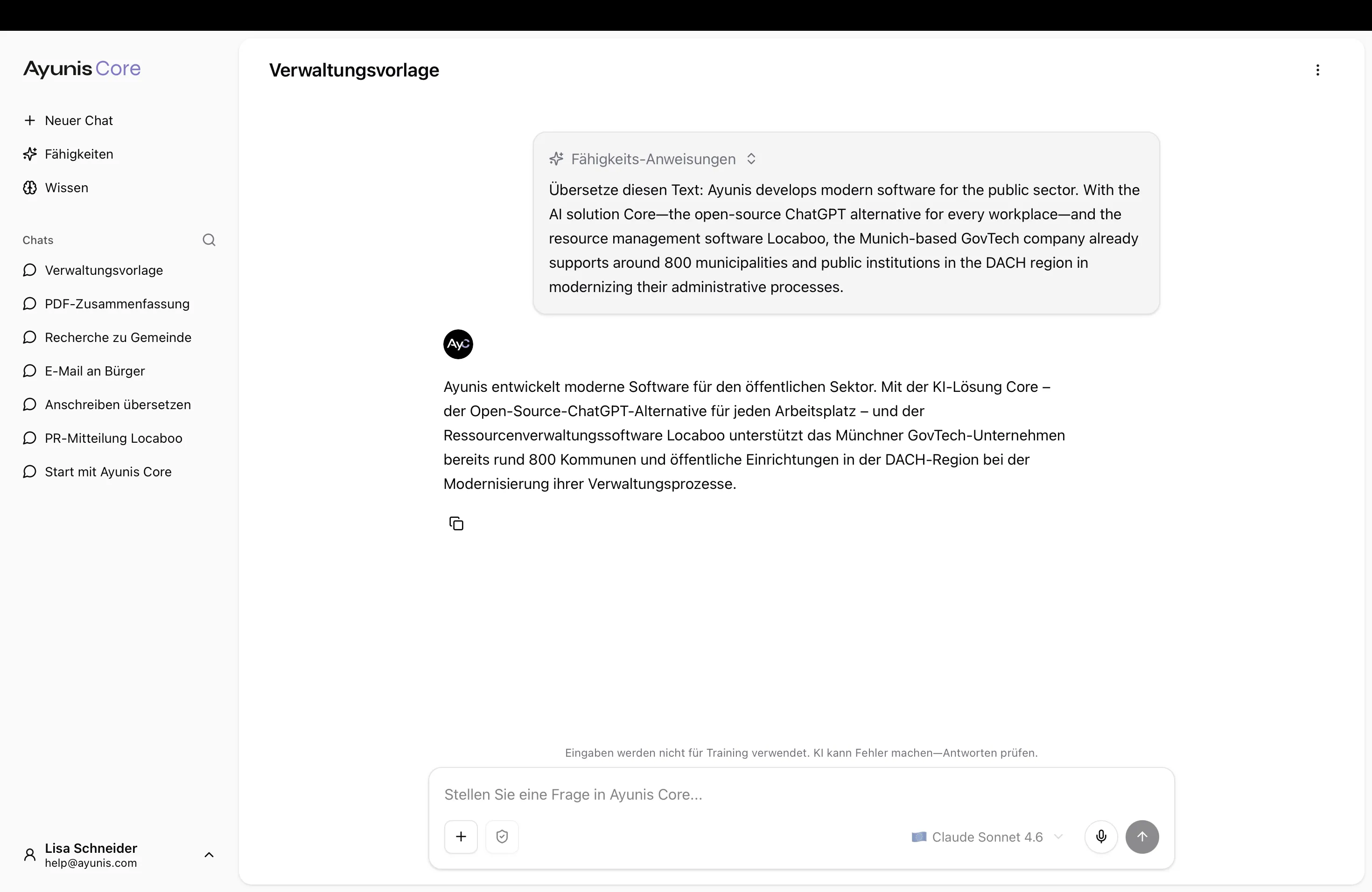Image resolution: width=1372 pixels, height=892 pixels.
Task: Open the Wissen section
Action: (x=66, y=188)
